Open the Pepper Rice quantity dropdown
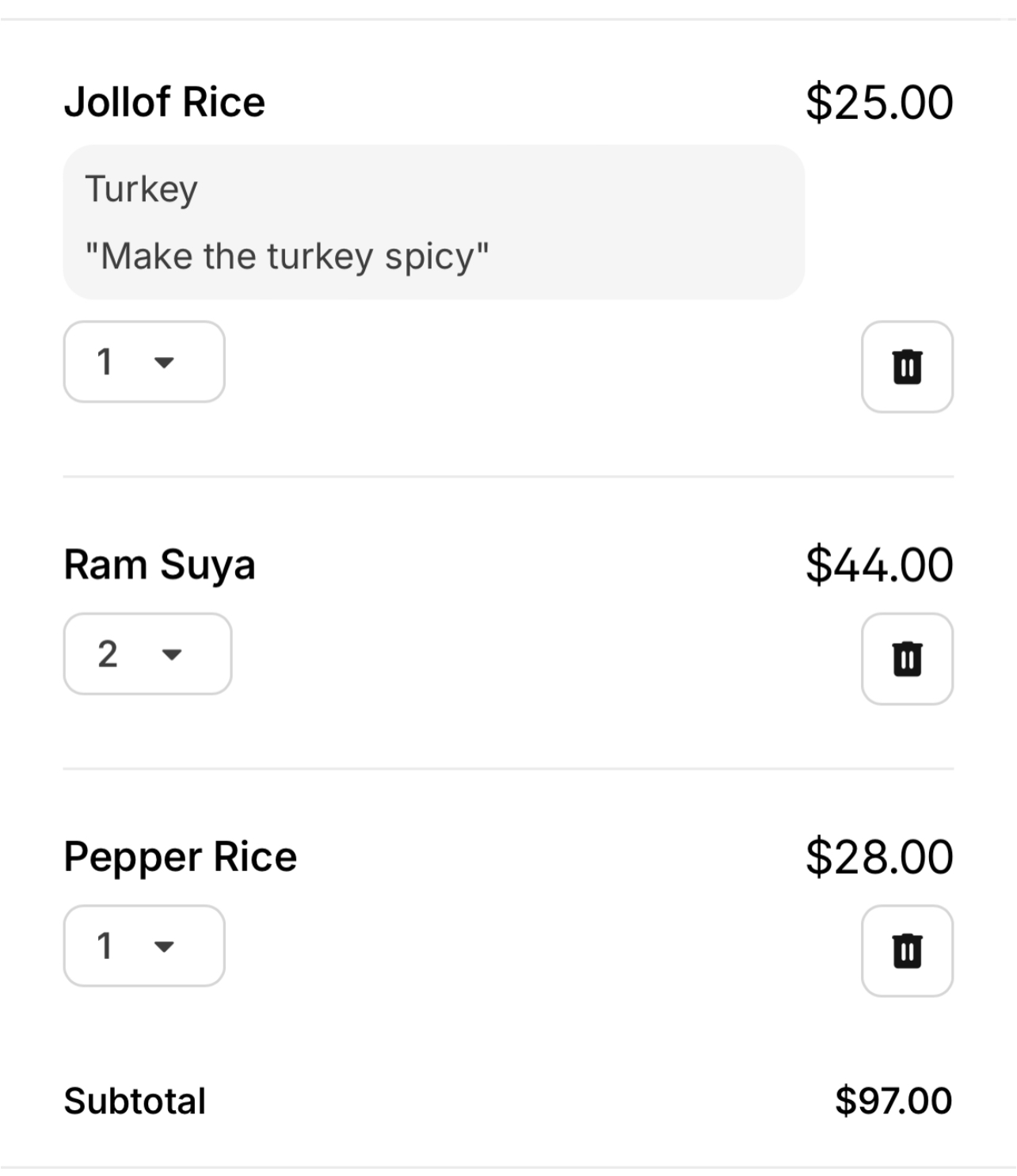 143,946
